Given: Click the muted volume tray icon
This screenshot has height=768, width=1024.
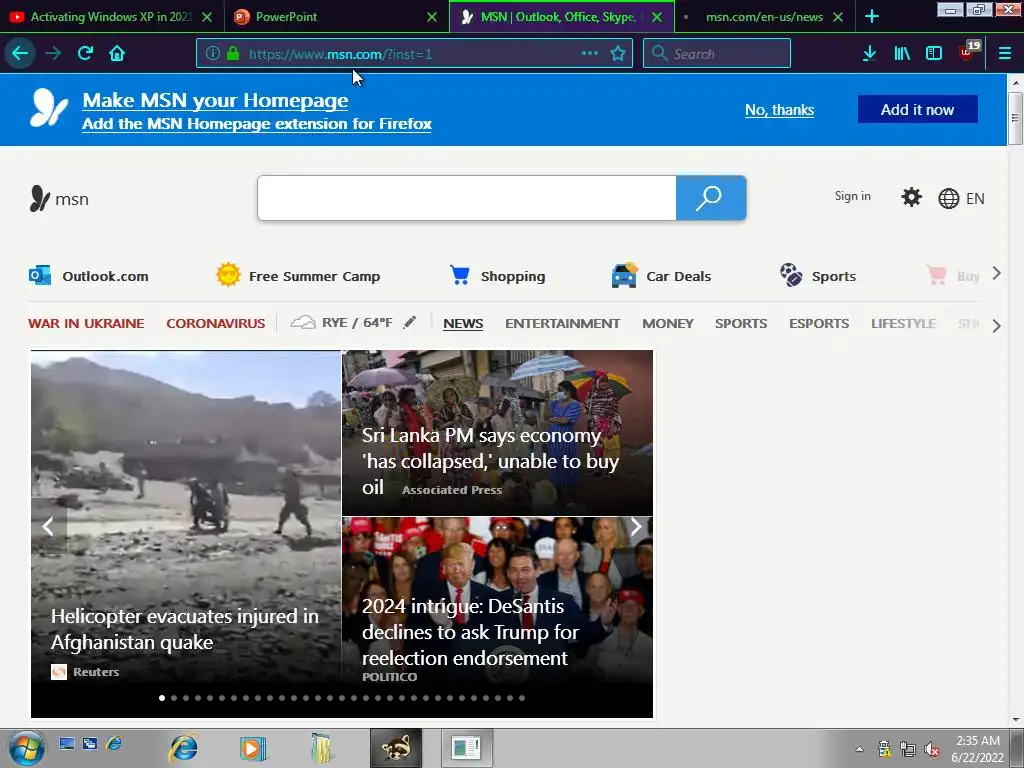Looking at the screenshot, I should tap(932, 749).
